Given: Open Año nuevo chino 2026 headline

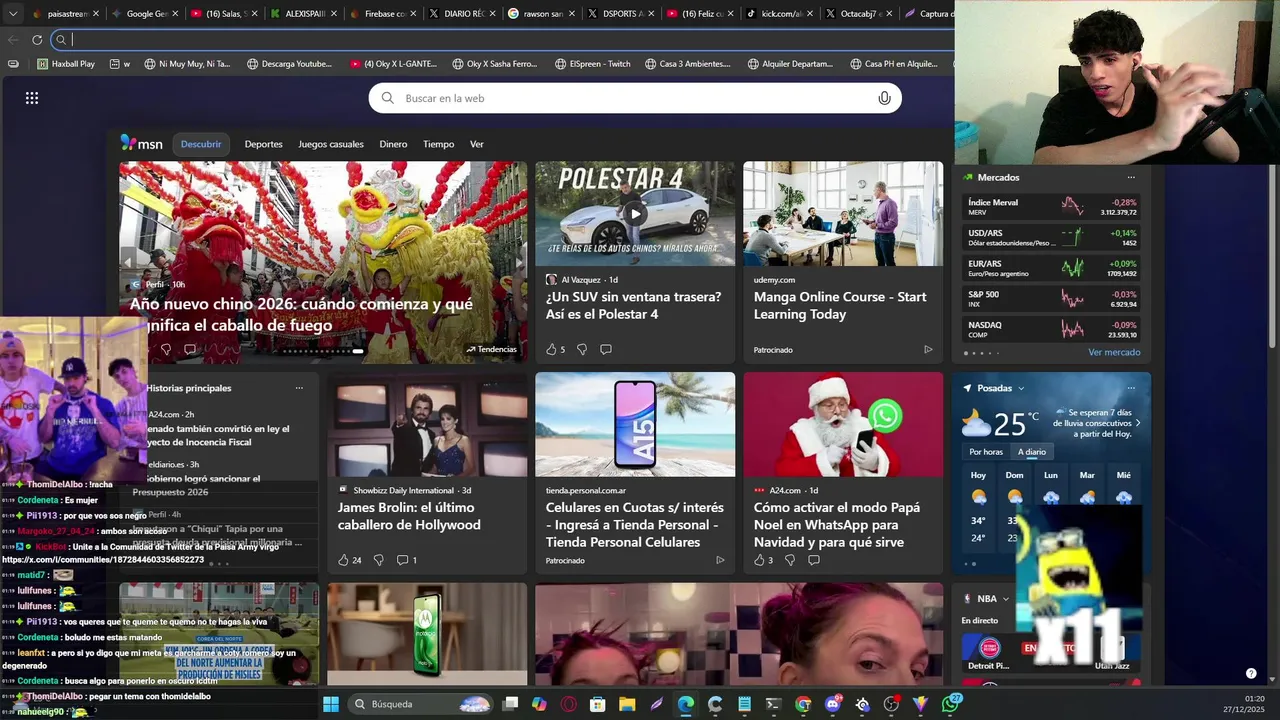Looking at the screenshot, I should click(x=301, y=314).
